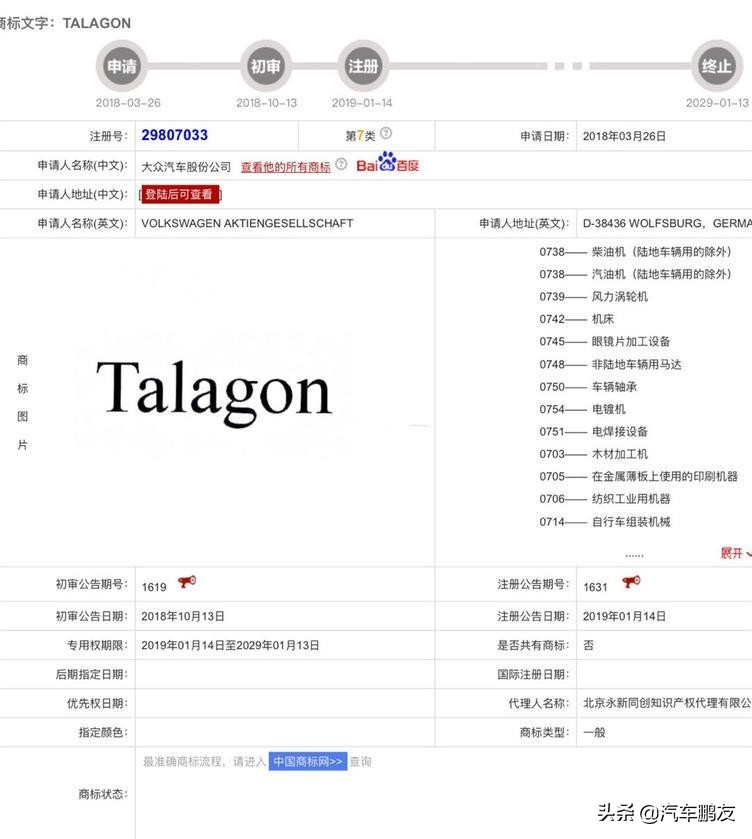Click the Baidu logo search icon
Screen dimensions: 752x839
(388, 162)
